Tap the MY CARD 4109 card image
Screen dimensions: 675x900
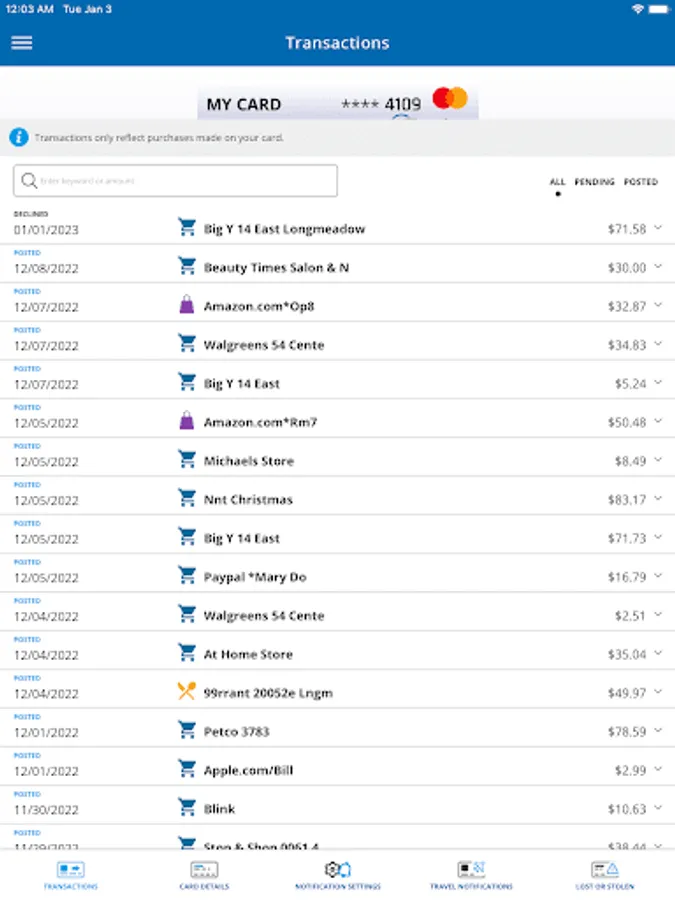[x=338, y=103]
